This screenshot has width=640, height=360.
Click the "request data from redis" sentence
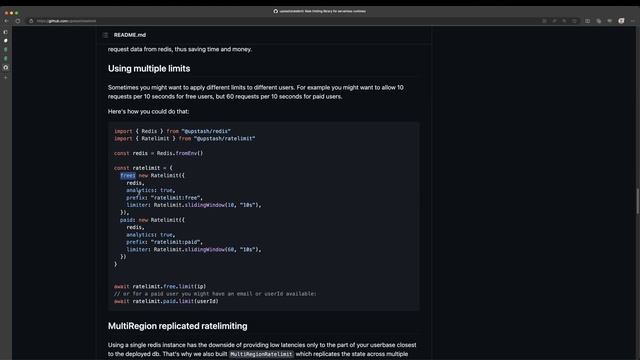pyautogui.click(x=180, y=49)
